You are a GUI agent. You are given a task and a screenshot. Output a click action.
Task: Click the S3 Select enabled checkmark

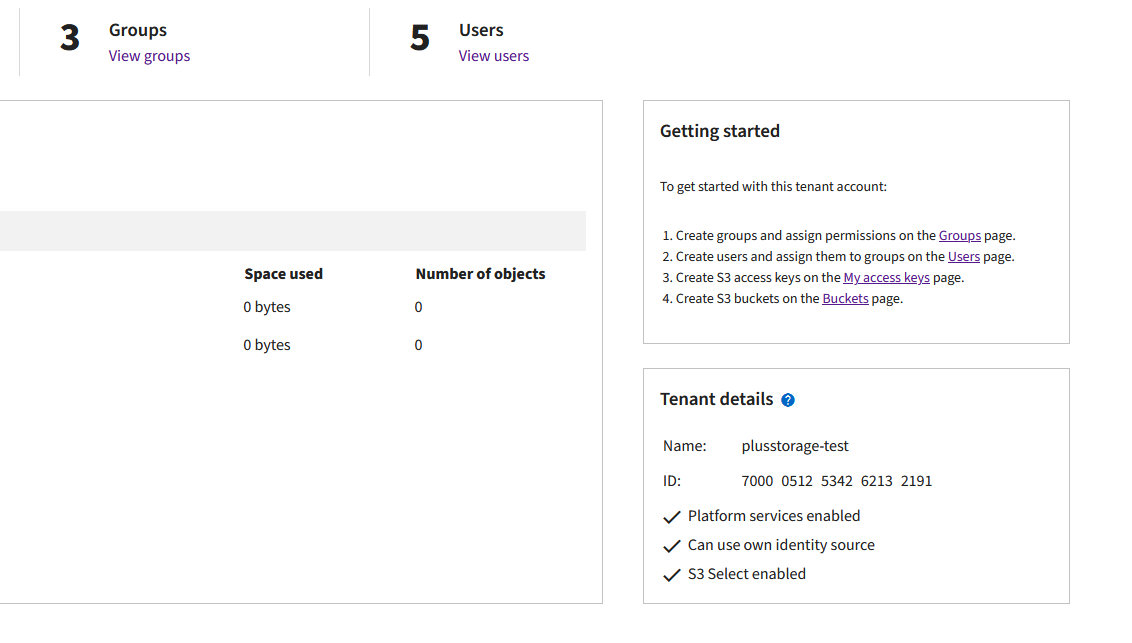click(671, 574)
